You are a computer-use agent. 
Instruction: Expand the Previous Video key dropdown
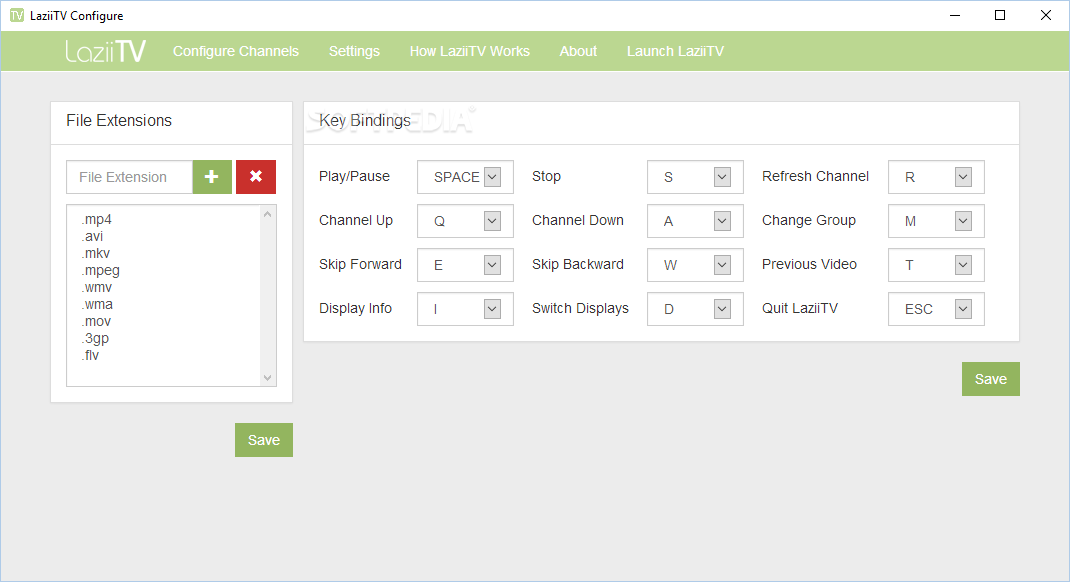963,265
